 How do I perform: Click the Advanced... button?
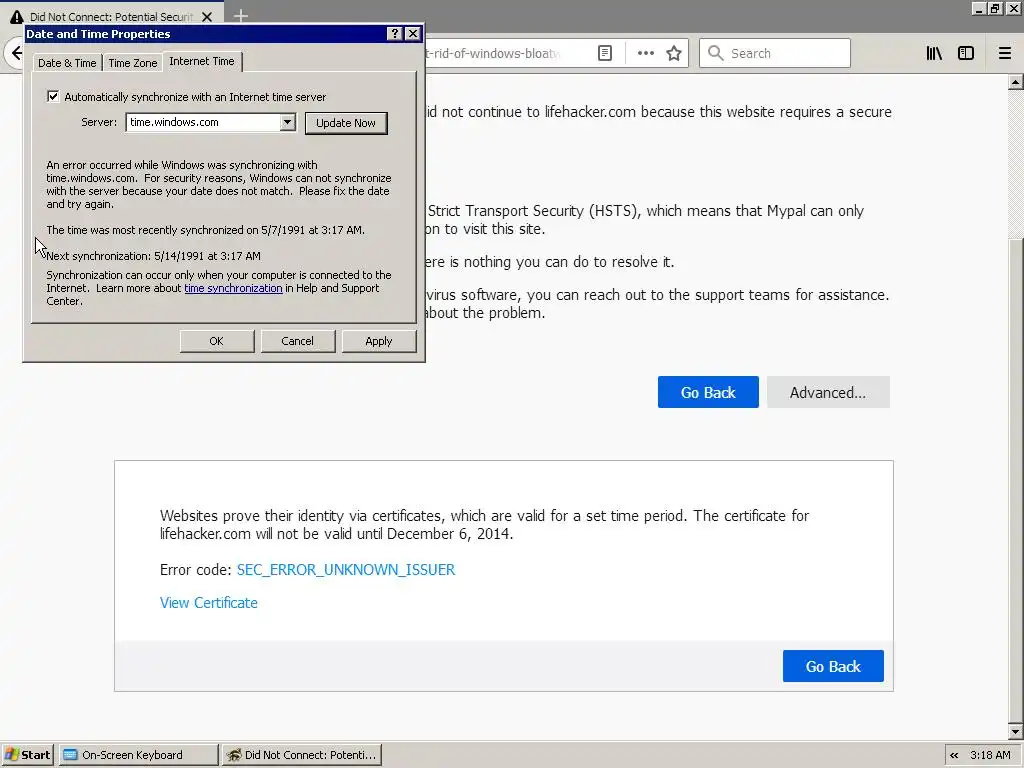[828, 392]
